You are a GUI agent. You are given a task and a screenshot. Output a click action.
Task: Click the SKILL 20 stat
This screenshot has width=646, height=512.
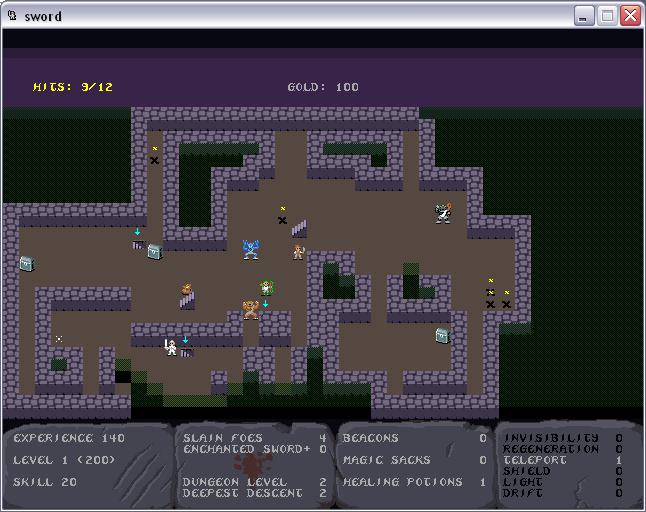coord(45,482)
